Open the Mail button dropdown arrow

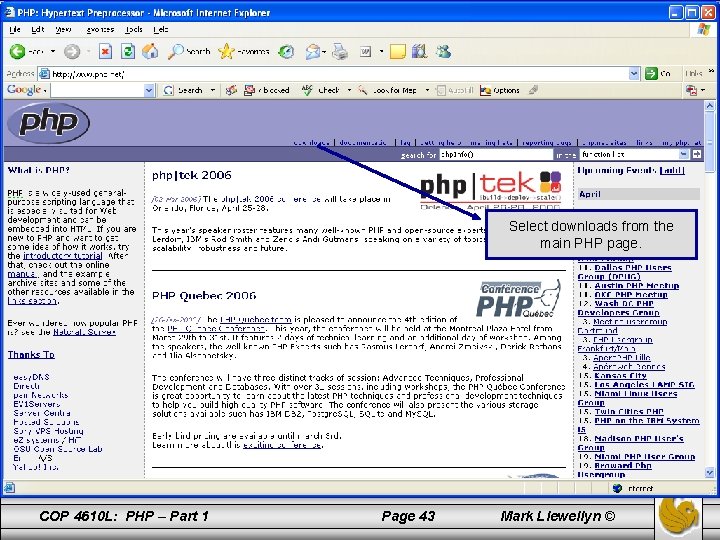pos(324,52)
